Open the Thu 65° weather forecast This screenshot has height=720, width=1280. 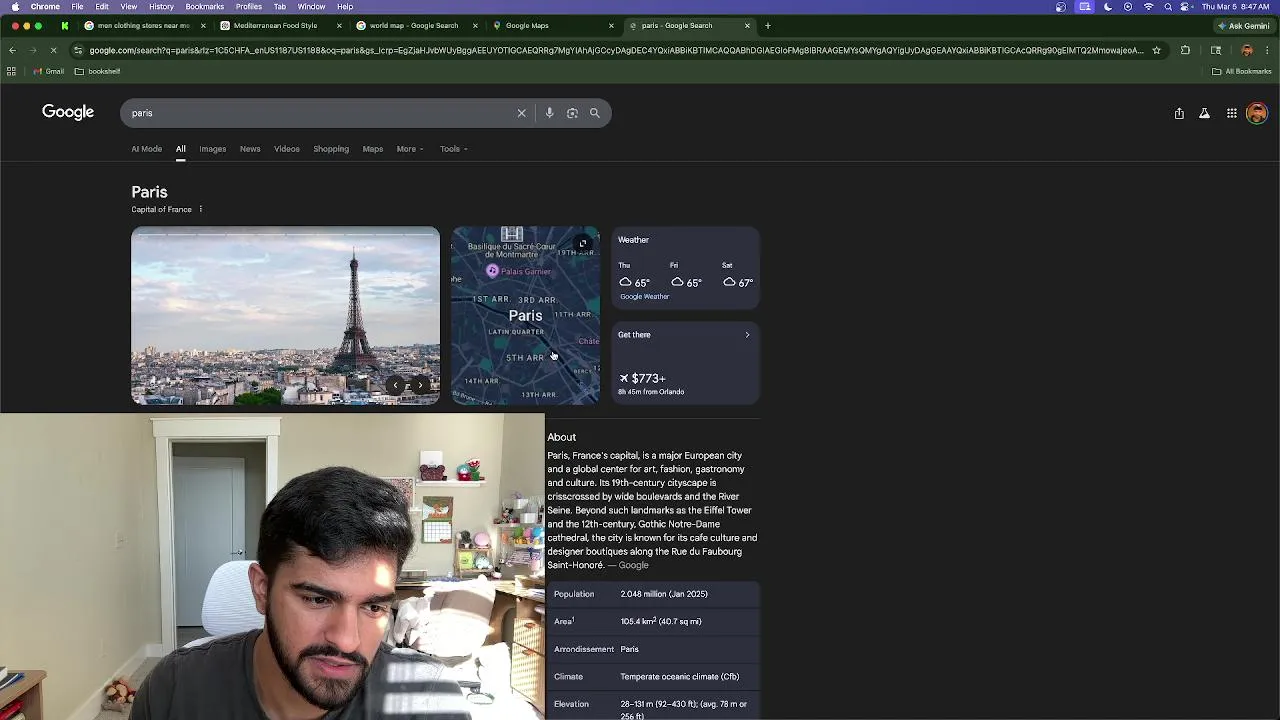[635, 276]
